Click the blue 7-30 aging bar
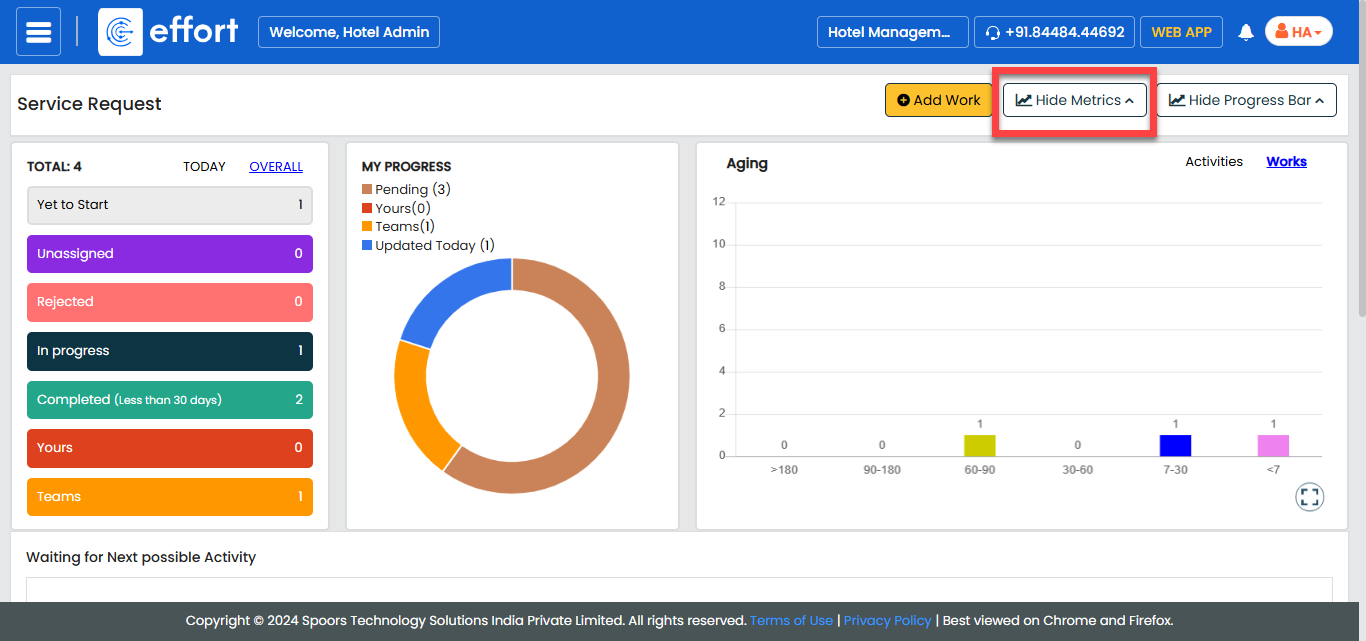Viewport: 1366px width, 641px height. point(1175,446)
